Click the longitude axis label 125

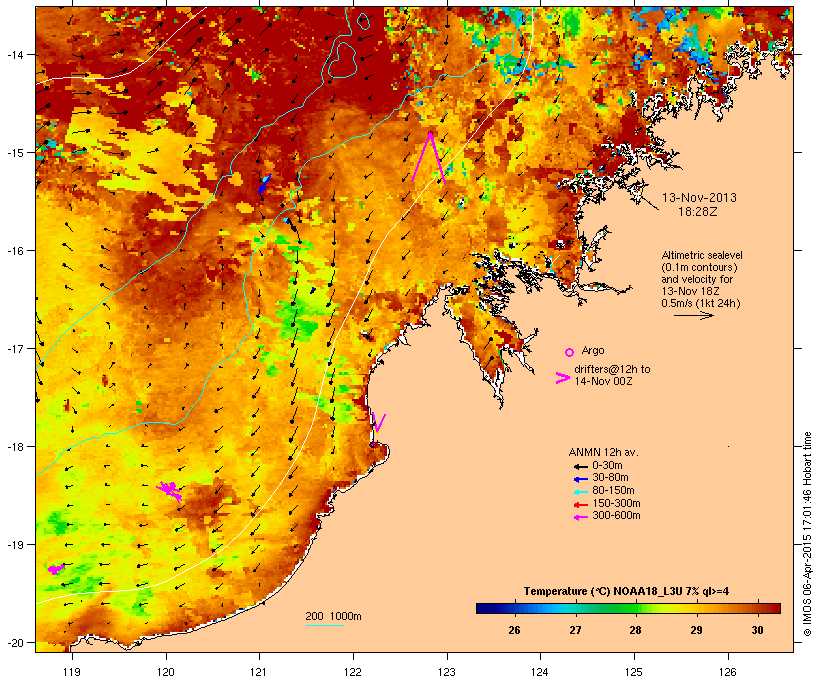pyautogui.click(x=634, y=672)
